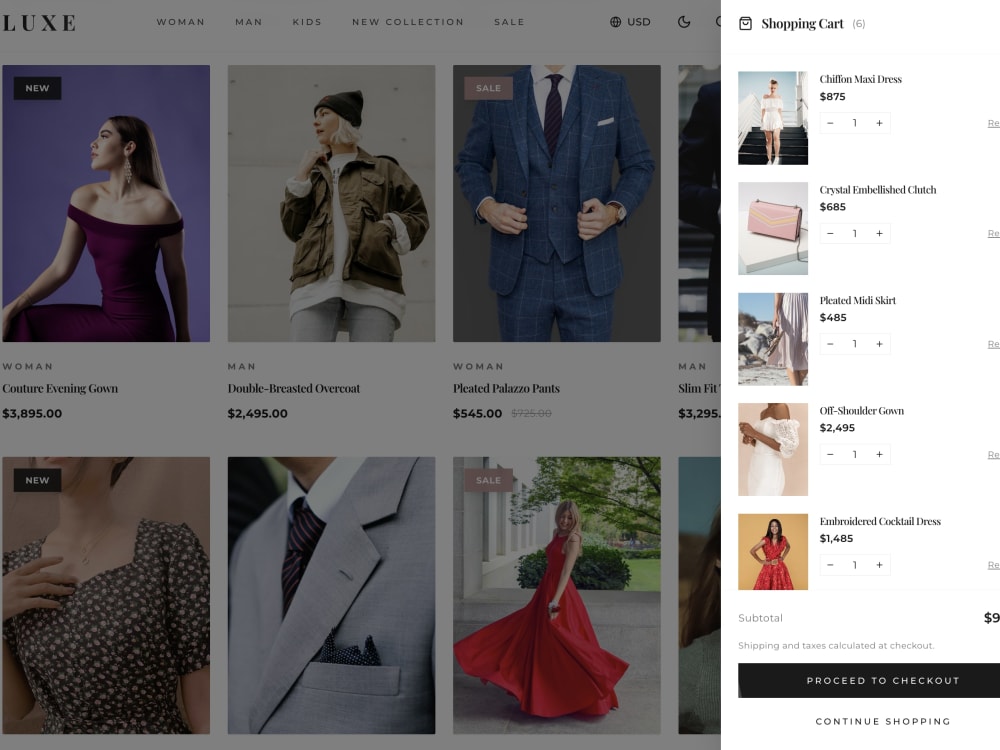The image size is (1000, 750).
Task: Open Off-Shoulder Gown cart thumbnail
Action: click(x=773, y=450)
